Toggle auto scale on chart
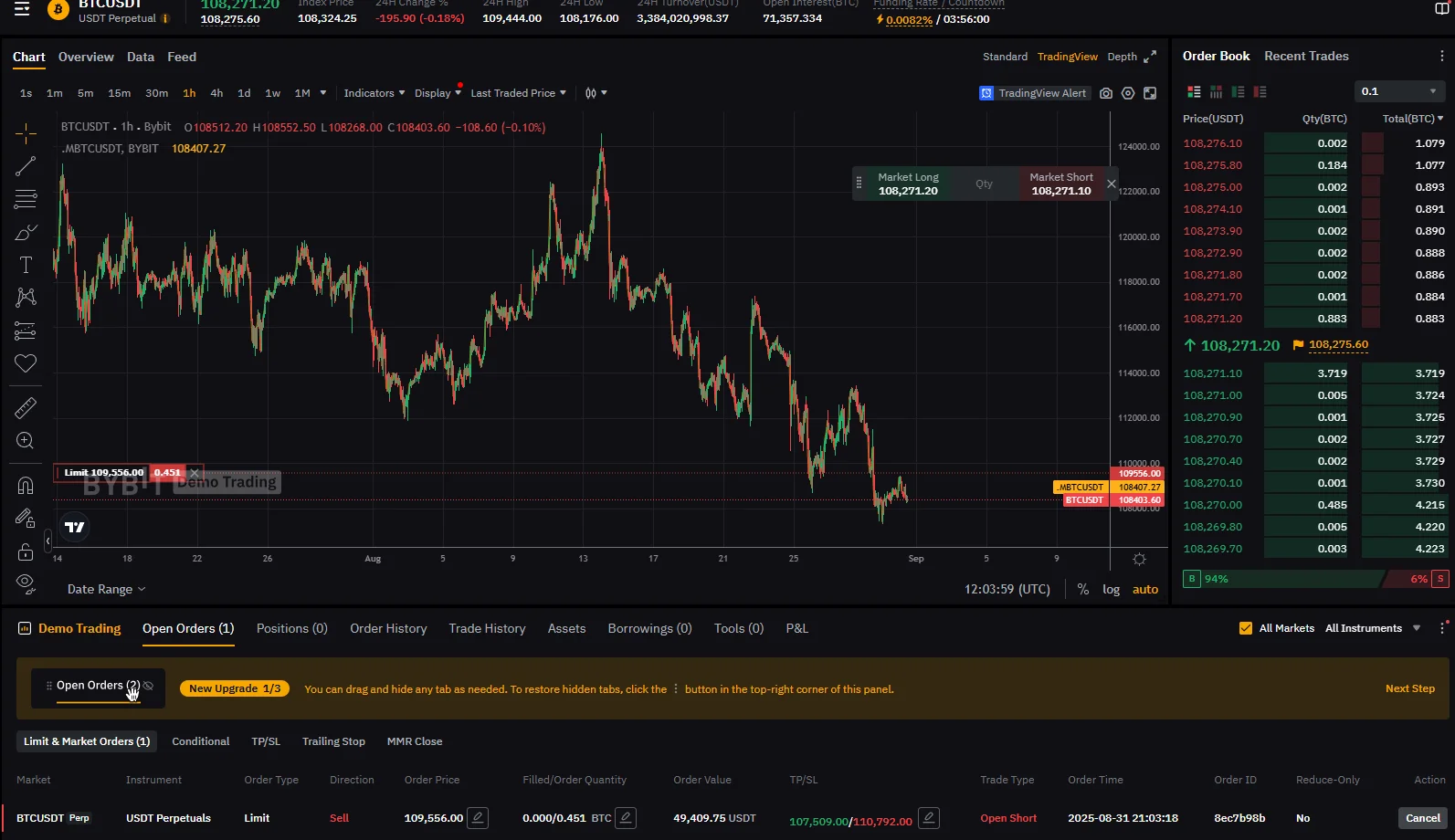This screenshot has height=840, width=1455. 1145,590
